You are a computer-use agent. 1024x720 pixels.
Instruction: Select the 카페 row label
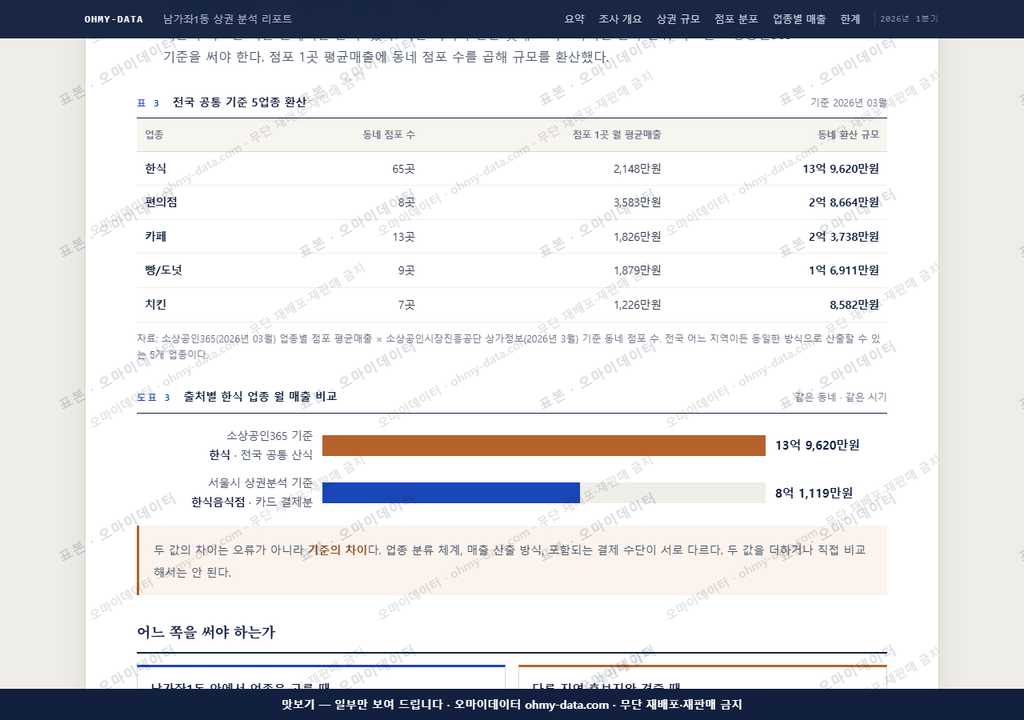[x=155, y=236]
